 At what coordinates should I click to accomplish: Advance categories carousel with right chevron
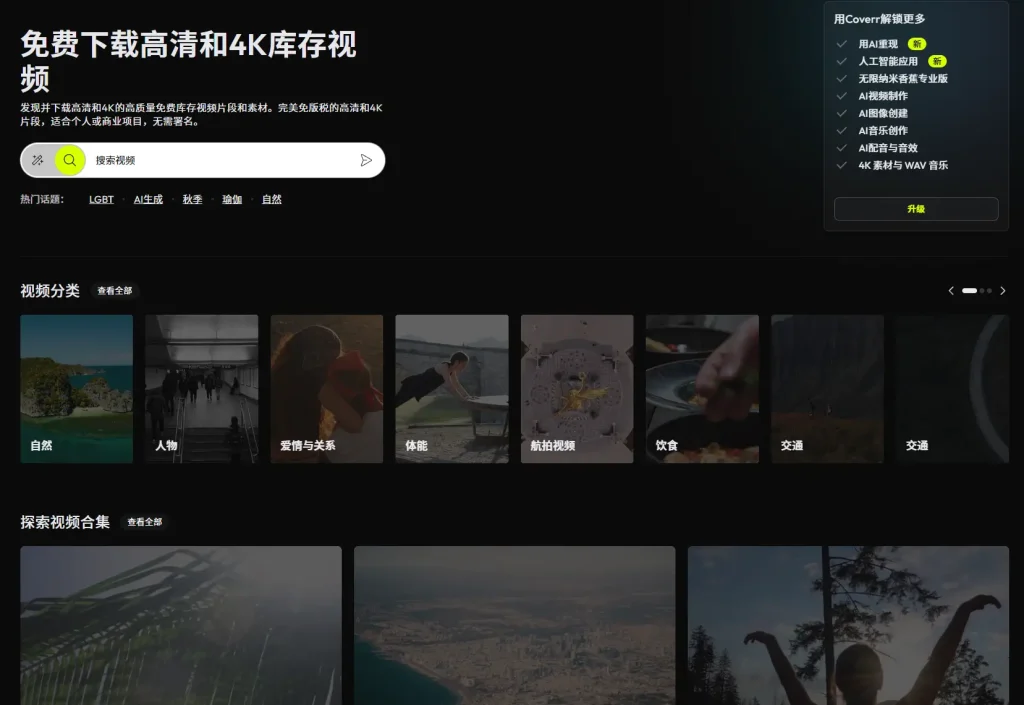pyautogui.click(x=1002, y=290)
